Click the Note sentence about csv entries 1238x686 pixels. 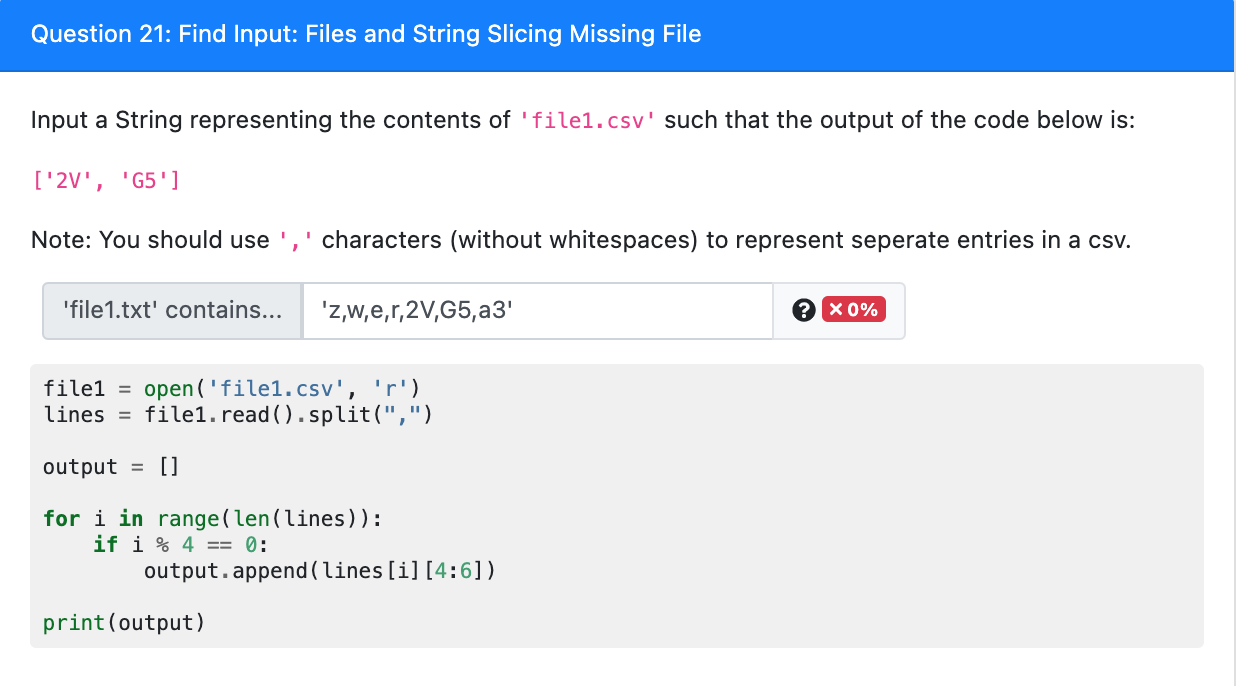pyautogui.click(x=581, y=241)
